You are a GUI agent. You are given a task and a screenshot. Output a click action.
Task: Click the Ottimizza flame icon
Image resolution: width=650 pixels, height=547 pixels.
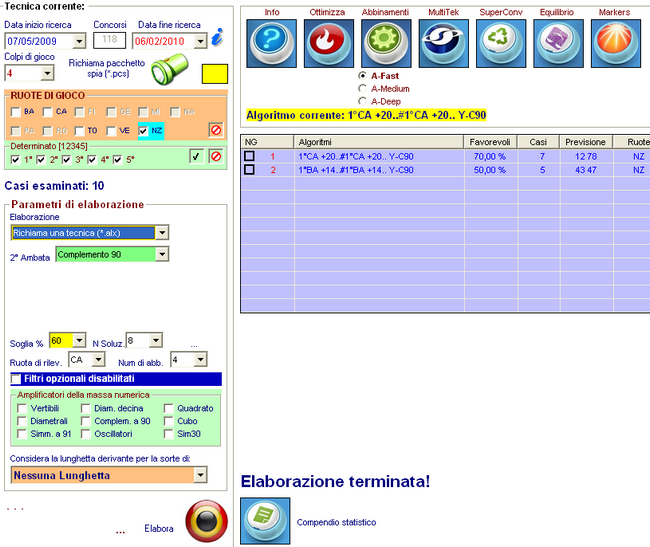[329, 44]
